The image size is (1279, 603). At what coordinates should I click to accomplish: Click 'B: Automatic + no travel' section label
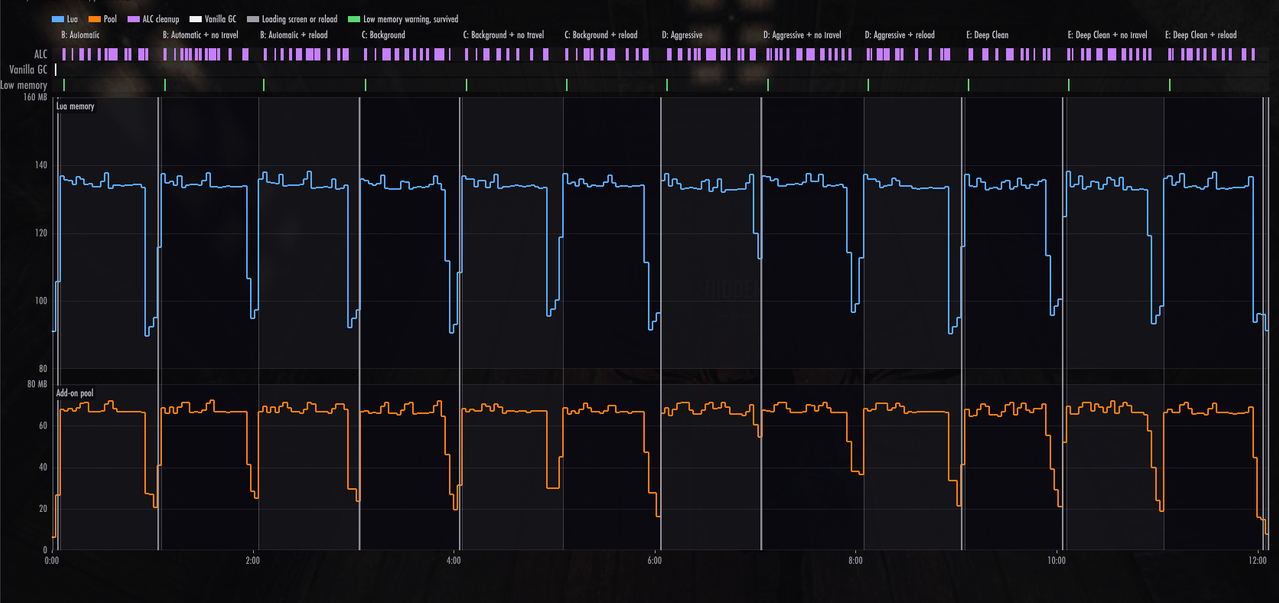coord(201,35)
